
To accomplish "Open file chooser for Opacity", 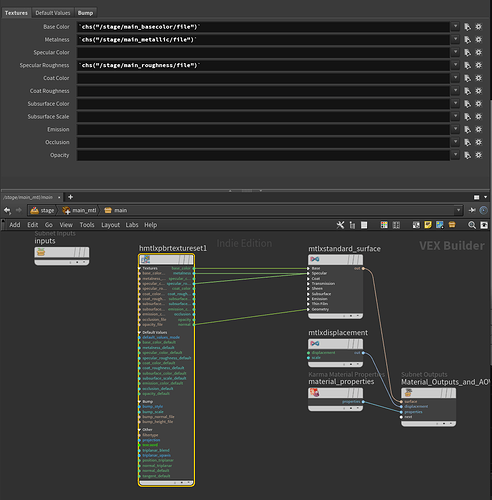I will 467,155.
